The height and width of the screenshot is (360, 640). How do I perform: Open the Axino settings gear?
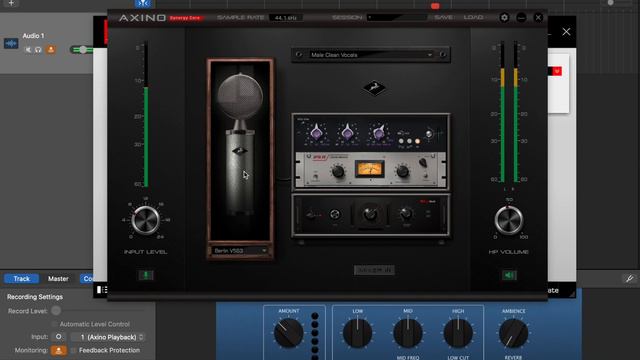(x=504, y=18)
